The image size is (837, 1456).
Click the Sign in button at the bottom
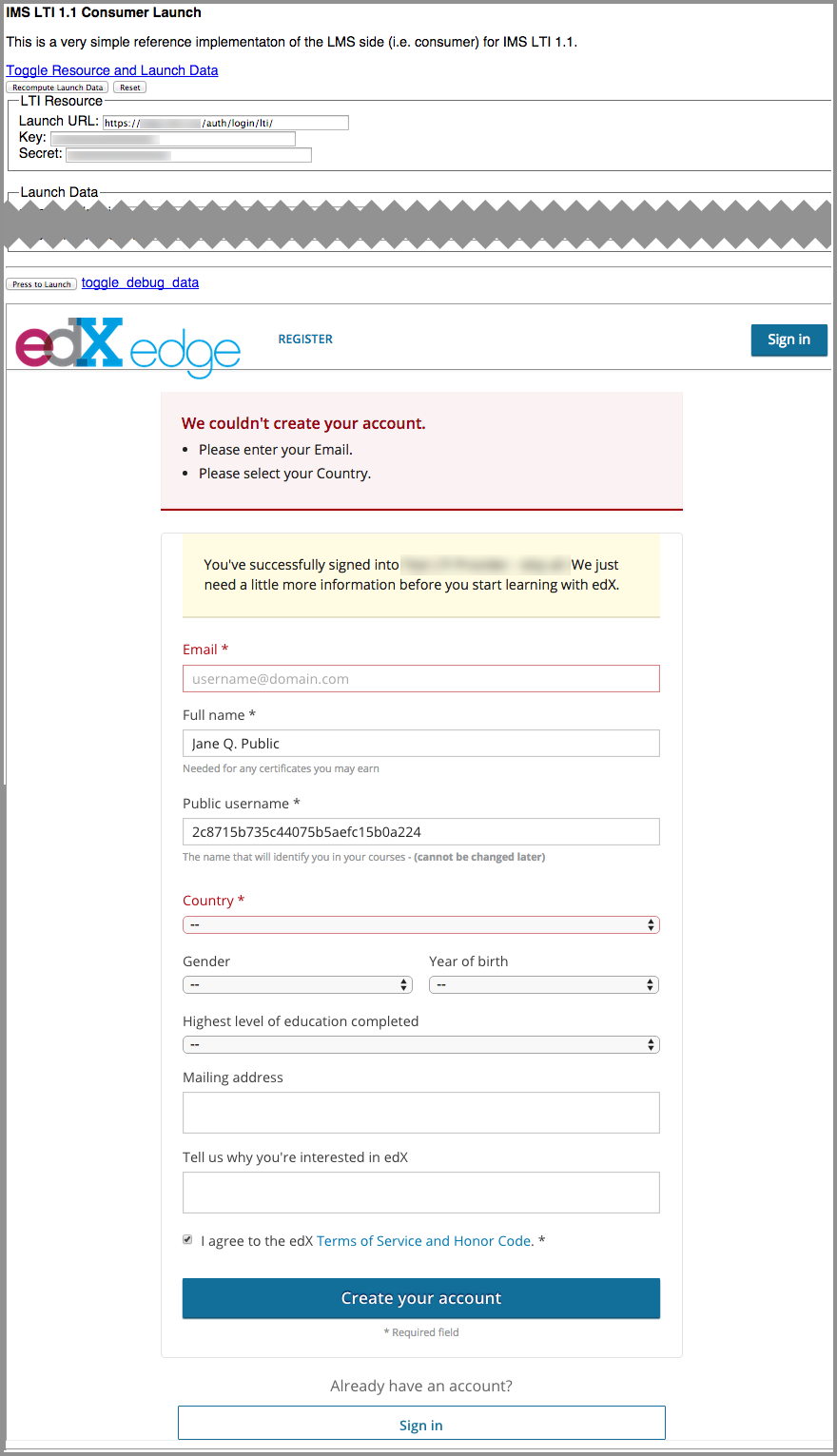420,1423
